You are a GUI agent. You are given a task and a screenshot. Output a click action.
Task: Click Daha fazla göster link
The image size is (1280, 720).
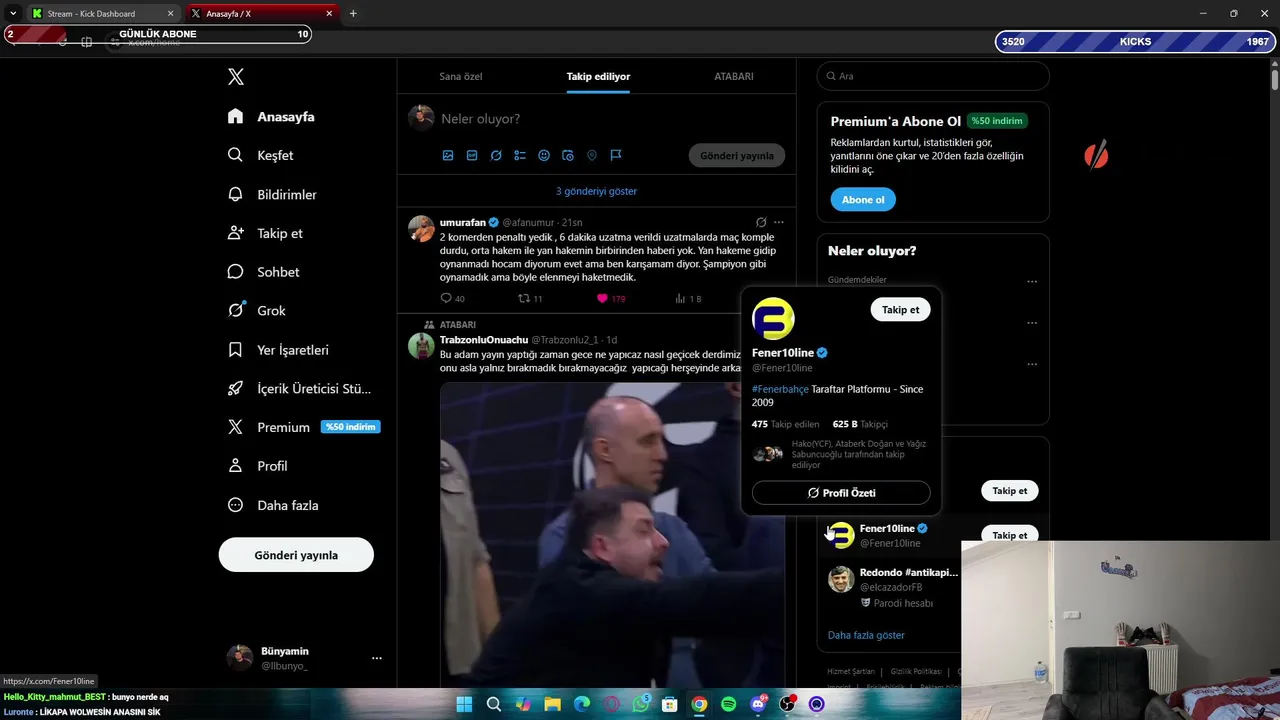pyautogui.click(x=866, y=635)
